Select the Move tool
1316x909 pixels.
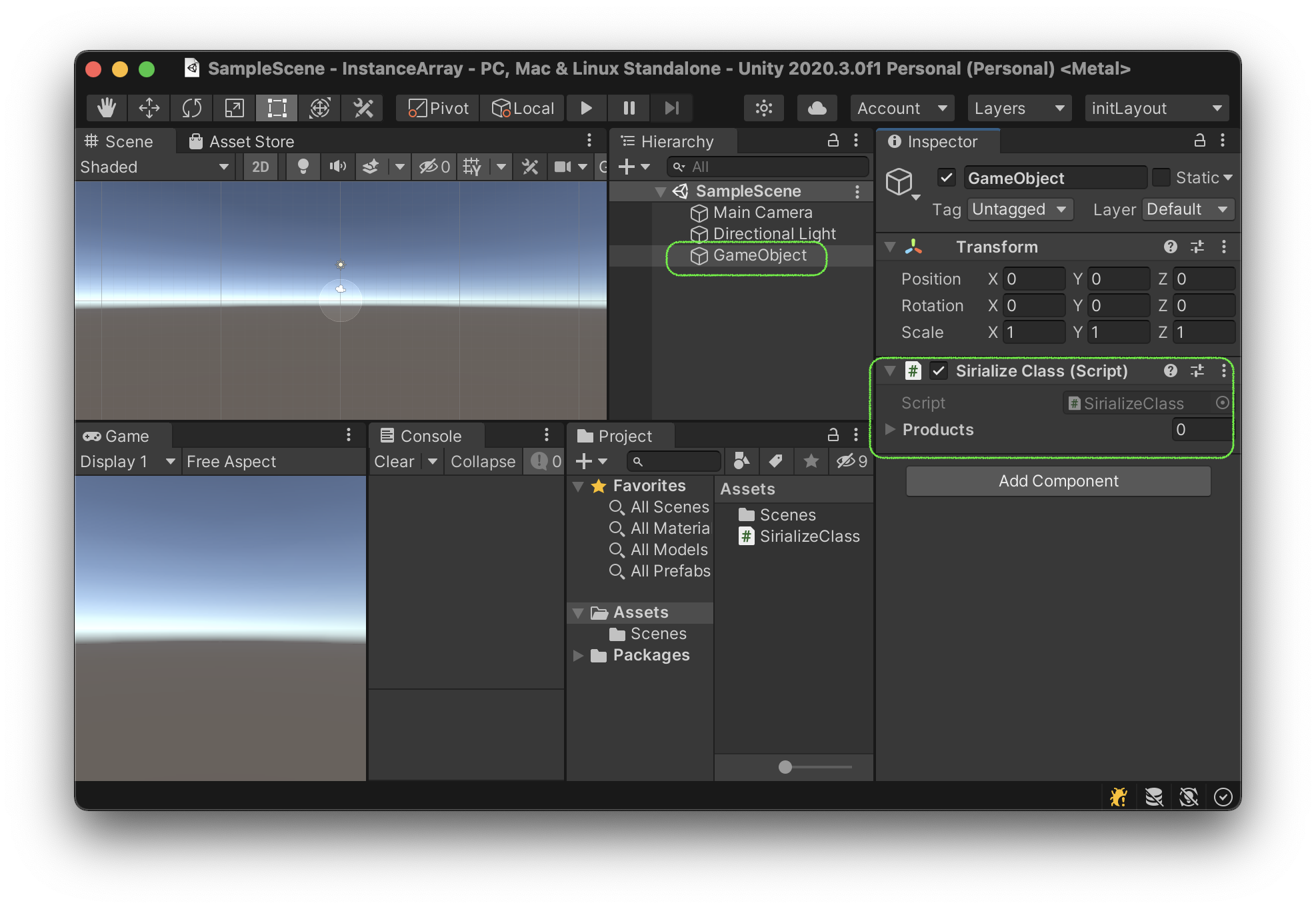148,107
